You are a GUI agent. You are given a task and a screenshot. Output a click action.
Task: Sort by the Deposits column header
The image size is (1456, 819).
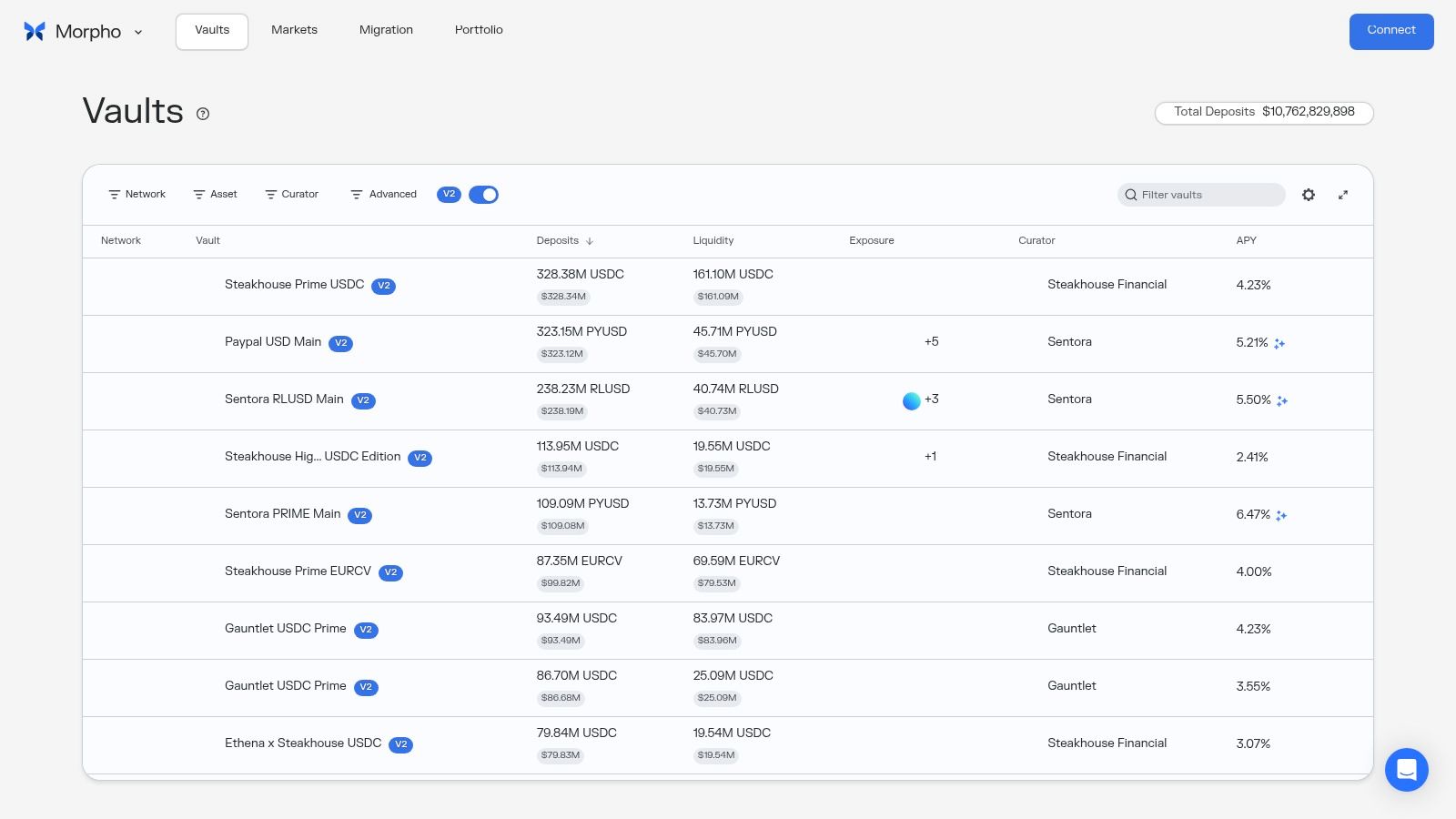(557, 241)
